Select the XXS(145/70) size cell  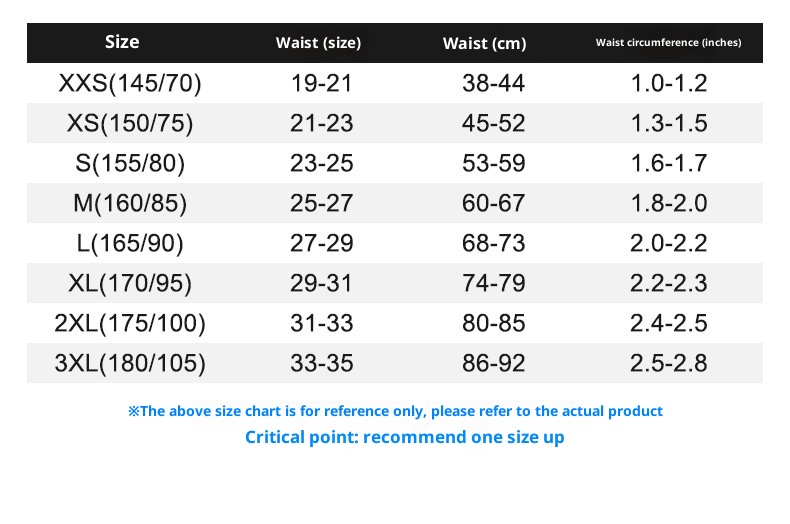coord(130,84)
